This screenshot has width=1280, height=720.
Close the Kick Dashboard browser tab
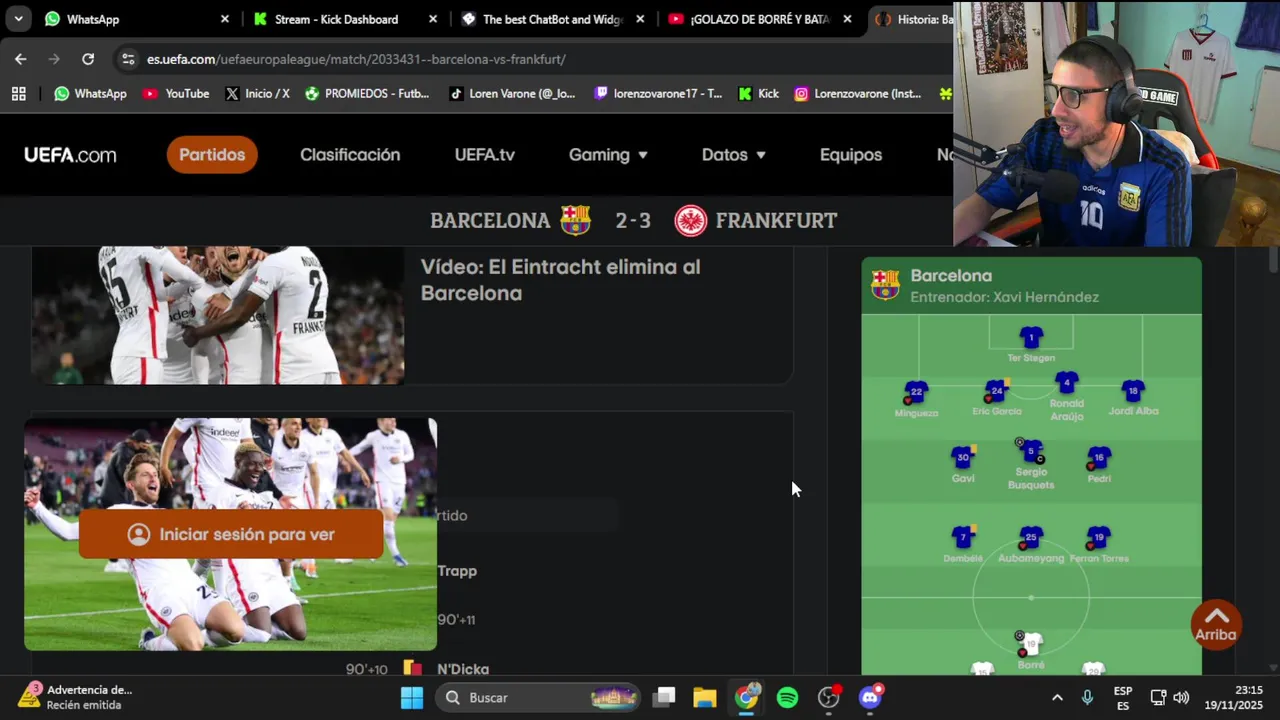tap(433, 19)
